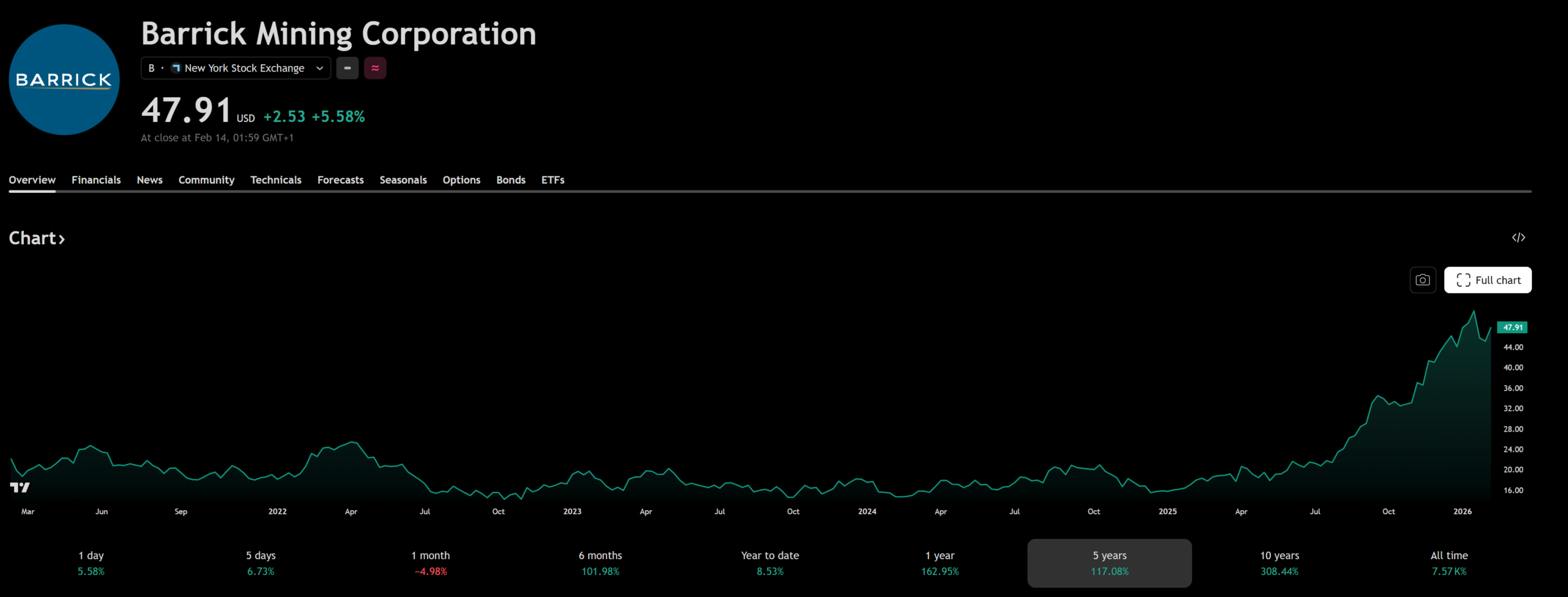1568x597 pixels.
Task: Click the 16.00 price axis label
Action: click(1513, 490)
